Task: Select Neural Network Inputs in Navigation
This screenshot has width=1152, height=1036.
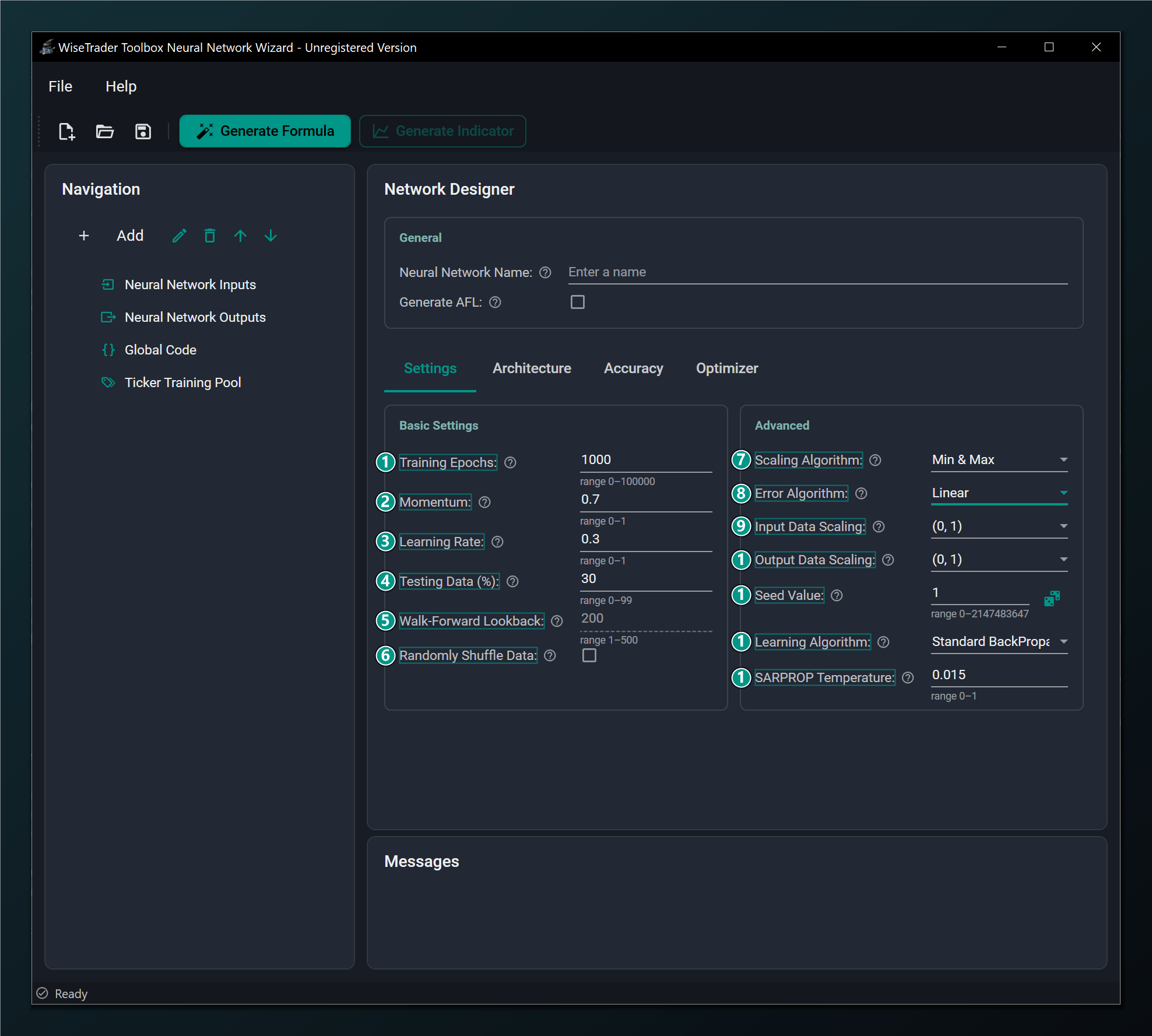Action: [191, 285]
